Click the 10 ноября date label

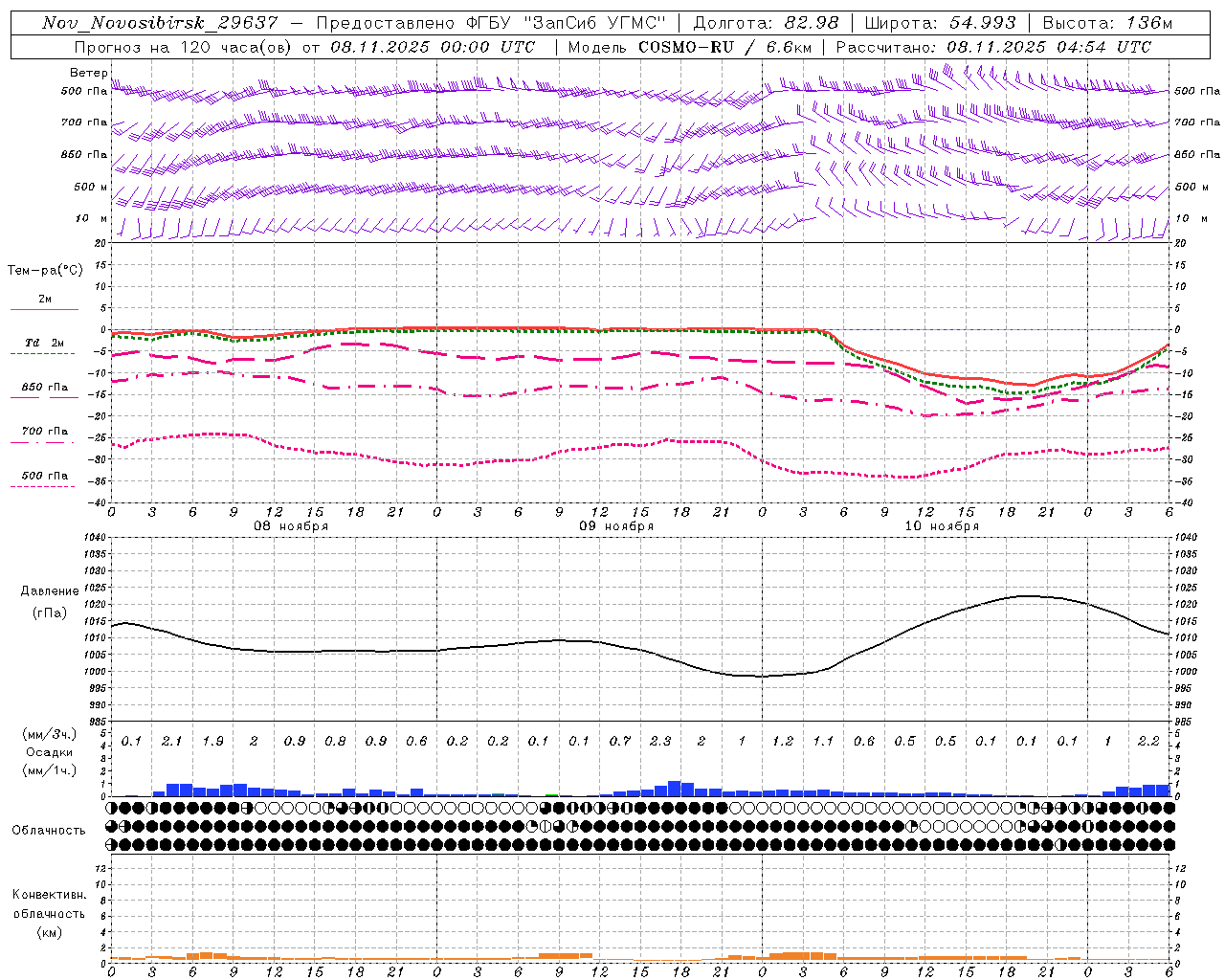(x=942, y=526)
